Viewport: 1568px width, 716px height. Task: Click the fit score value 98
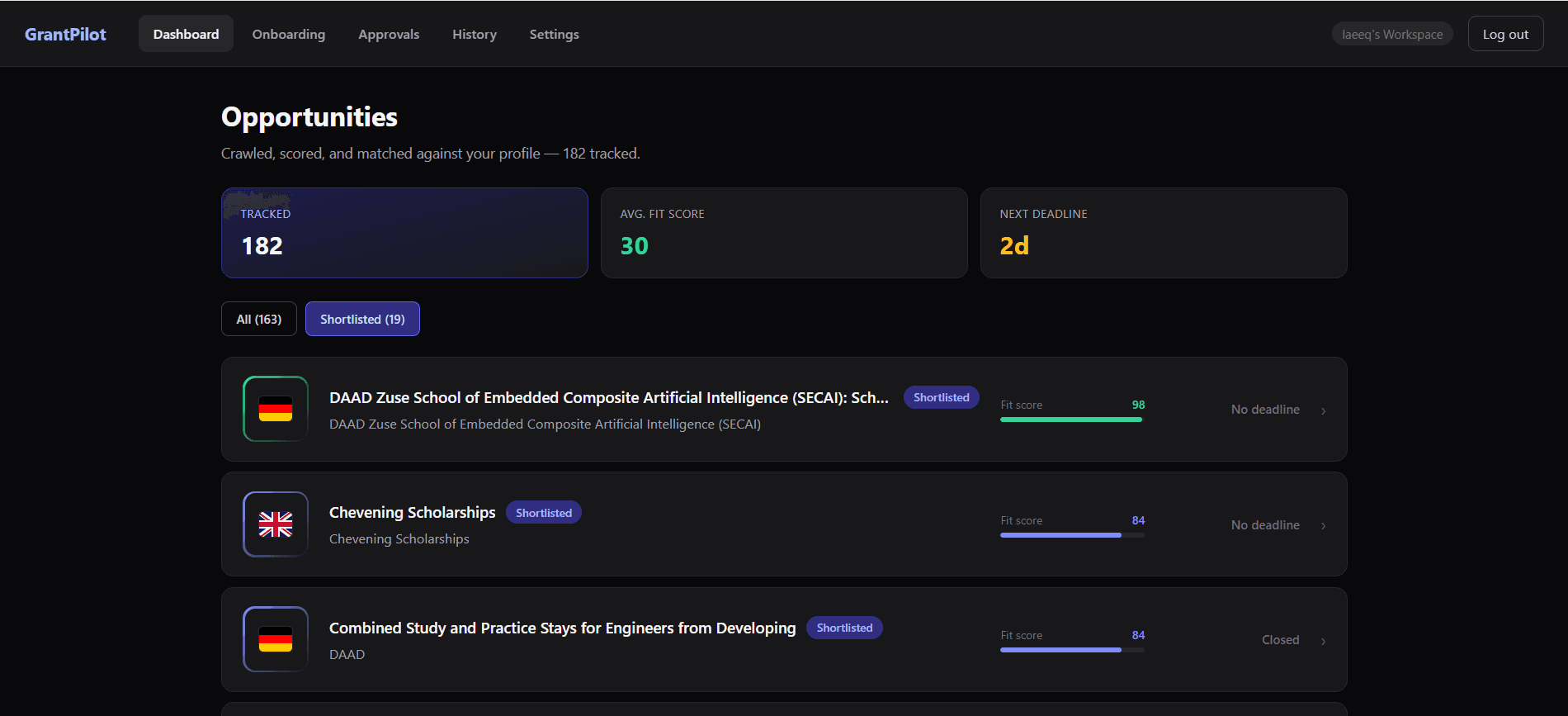pos(1138,405)
